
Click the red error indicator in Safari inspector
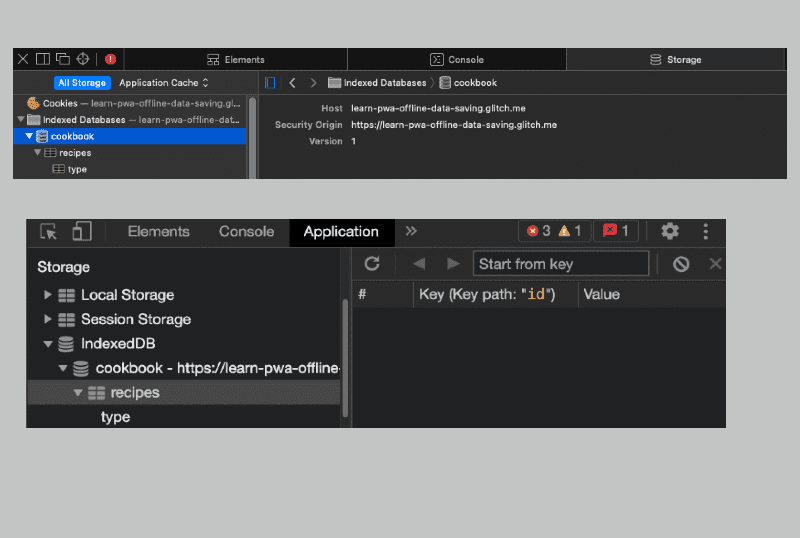(110, 59)
